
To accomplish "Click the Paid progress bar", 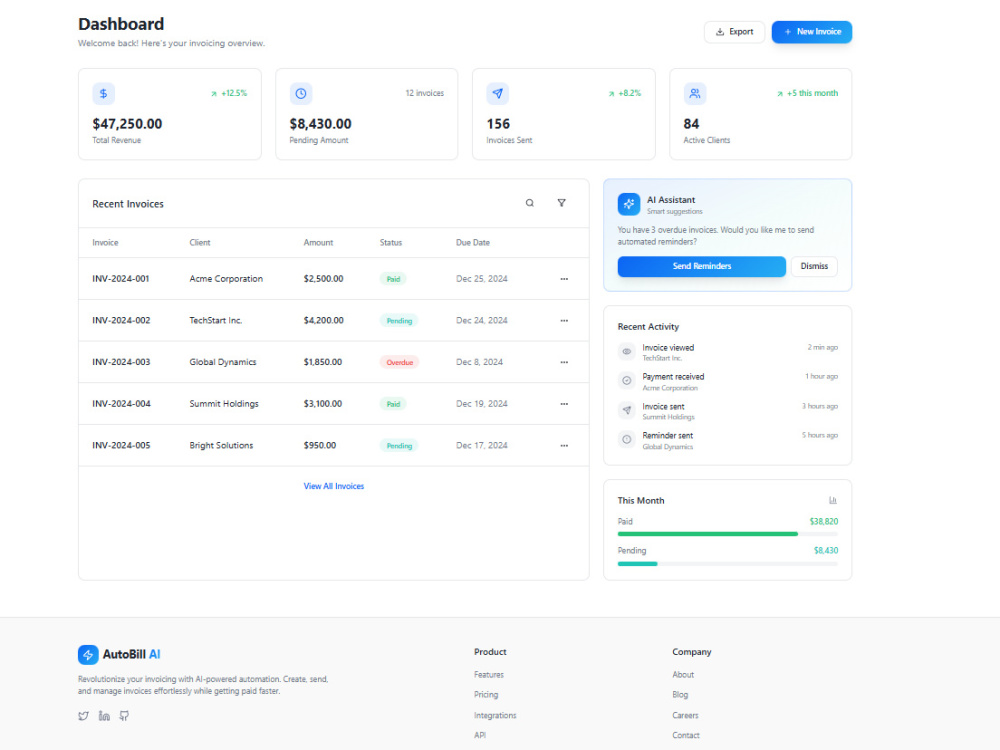I will click(x=728, y=534).
